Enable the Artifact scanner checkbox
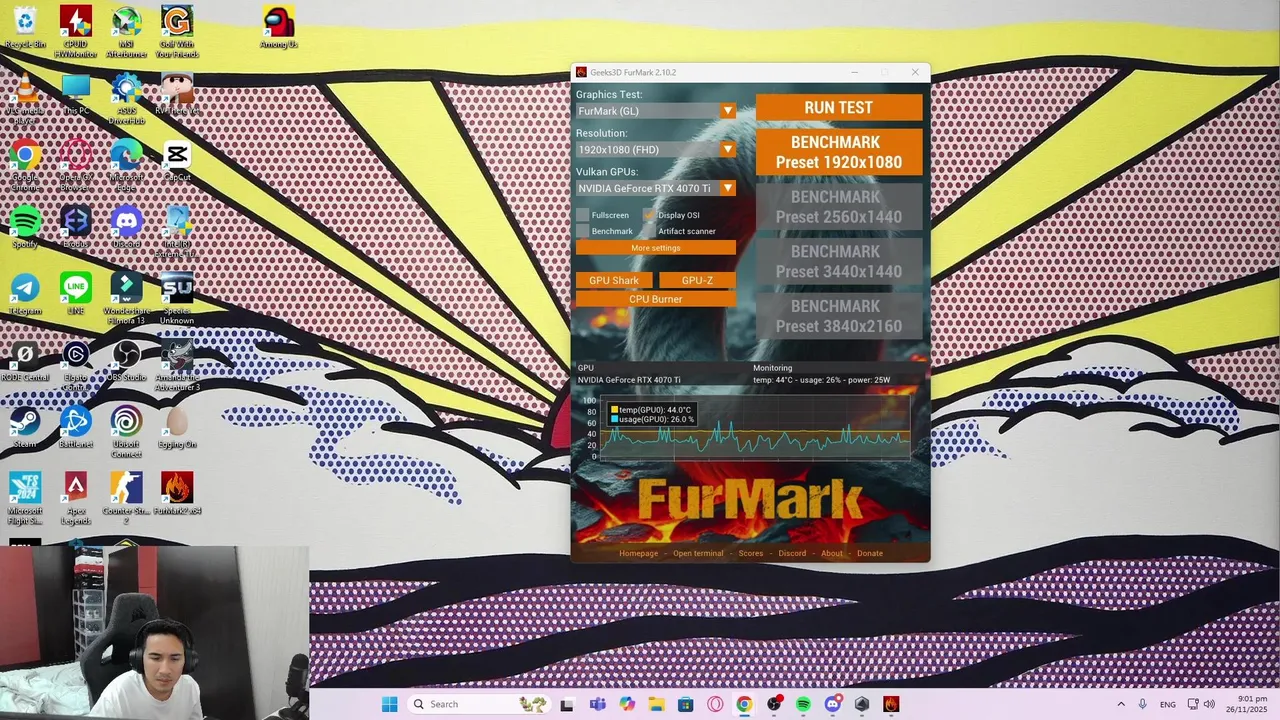The height and width of the screenshot is (720, 1280). coord(649,231)
